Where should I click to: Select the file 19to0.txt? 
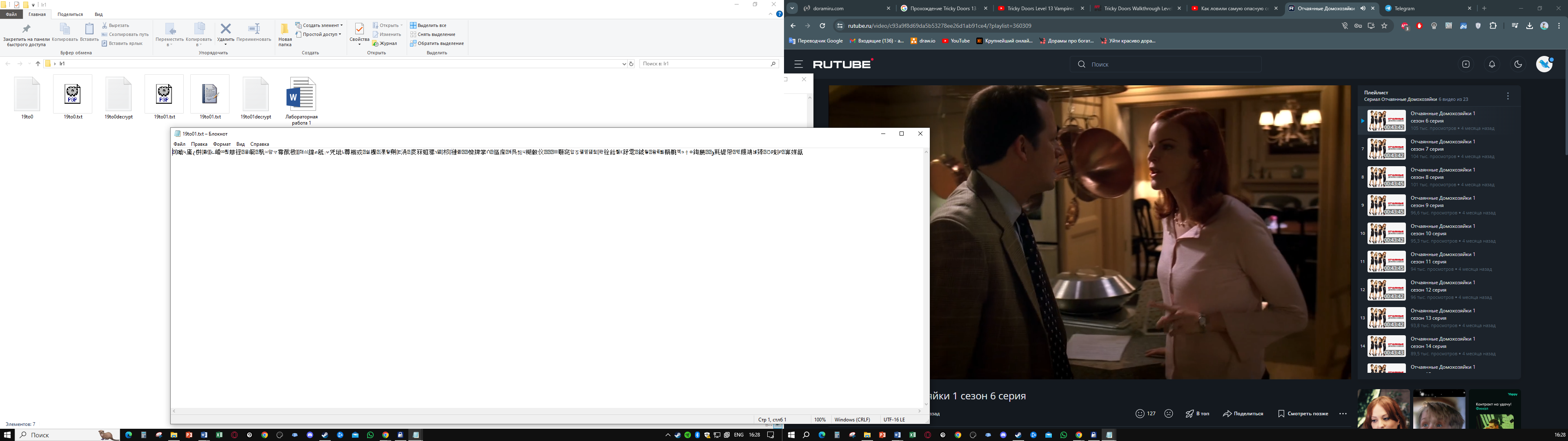point(73,98)
